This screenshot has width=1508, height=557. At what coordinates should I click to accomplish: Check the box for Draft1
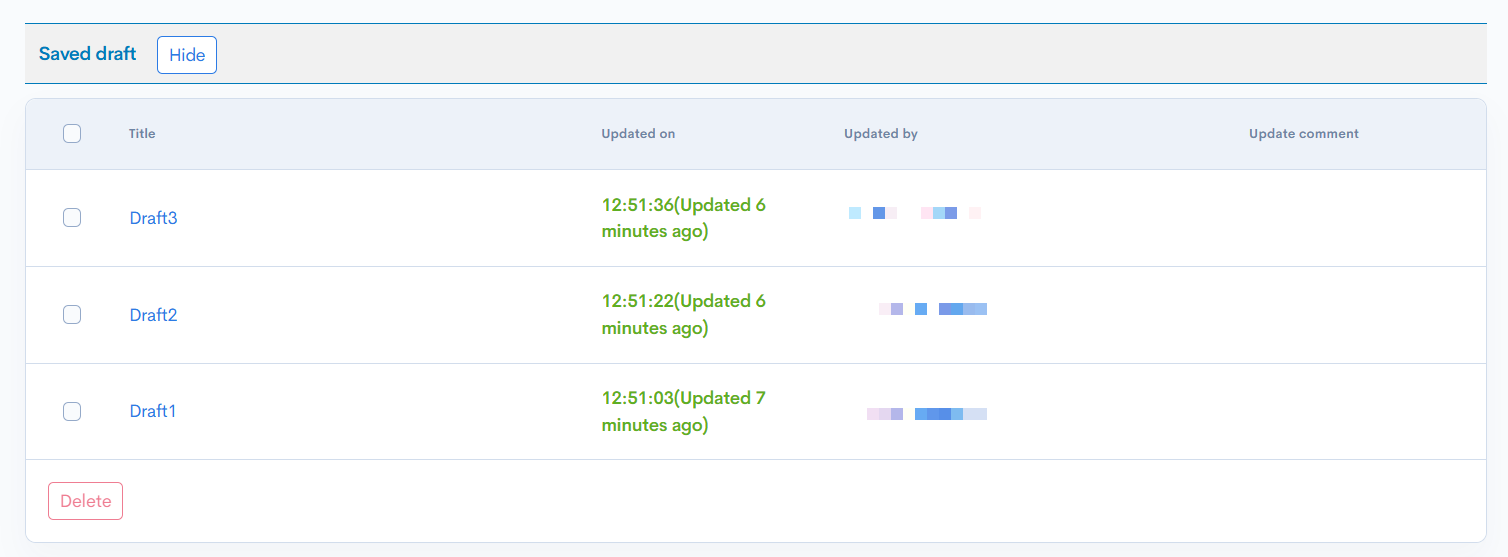tap(72, 411)
